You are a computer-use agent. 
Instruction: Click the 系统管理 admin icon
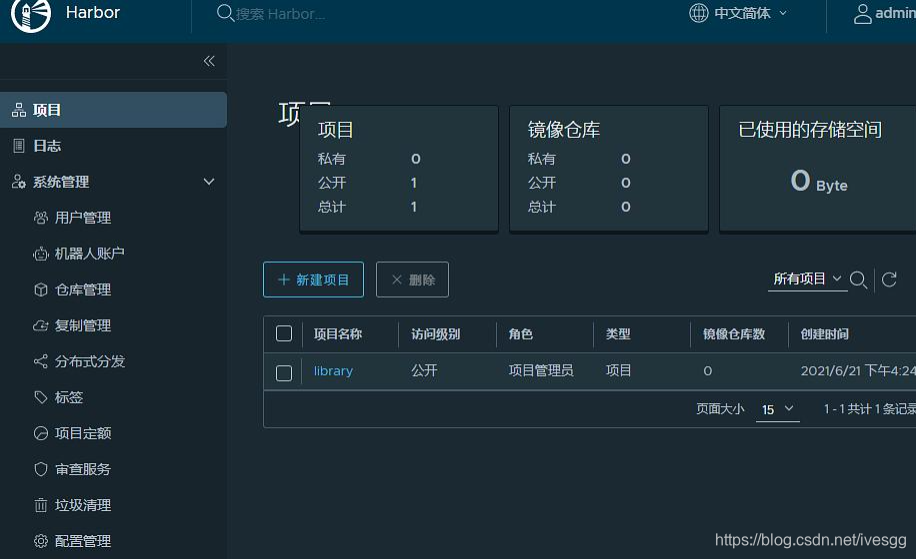pos(19,182)
